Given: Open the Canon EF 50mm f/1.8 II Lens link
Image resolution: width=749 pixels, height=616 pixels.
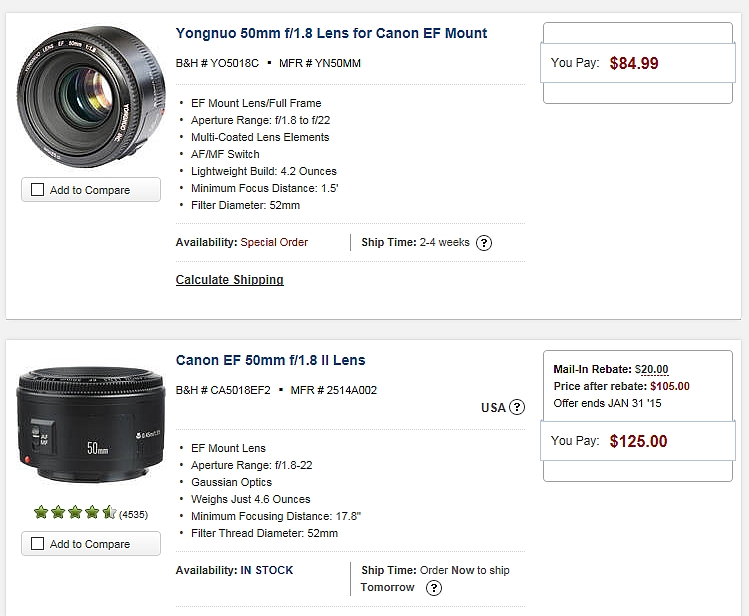Looking at the screenshot, I should (x=270, y=360).
